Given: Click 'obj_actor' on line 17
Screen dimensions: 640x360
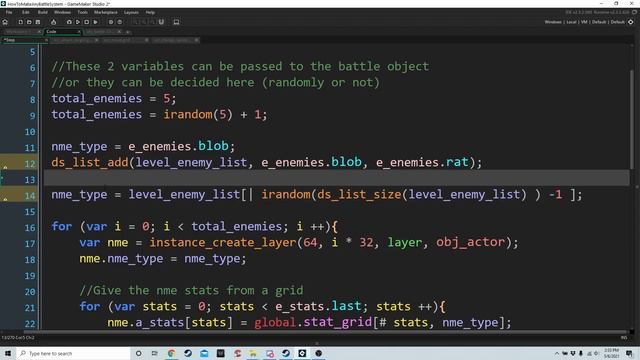Looking at the screenshot, I should click(x=470, y=242).
